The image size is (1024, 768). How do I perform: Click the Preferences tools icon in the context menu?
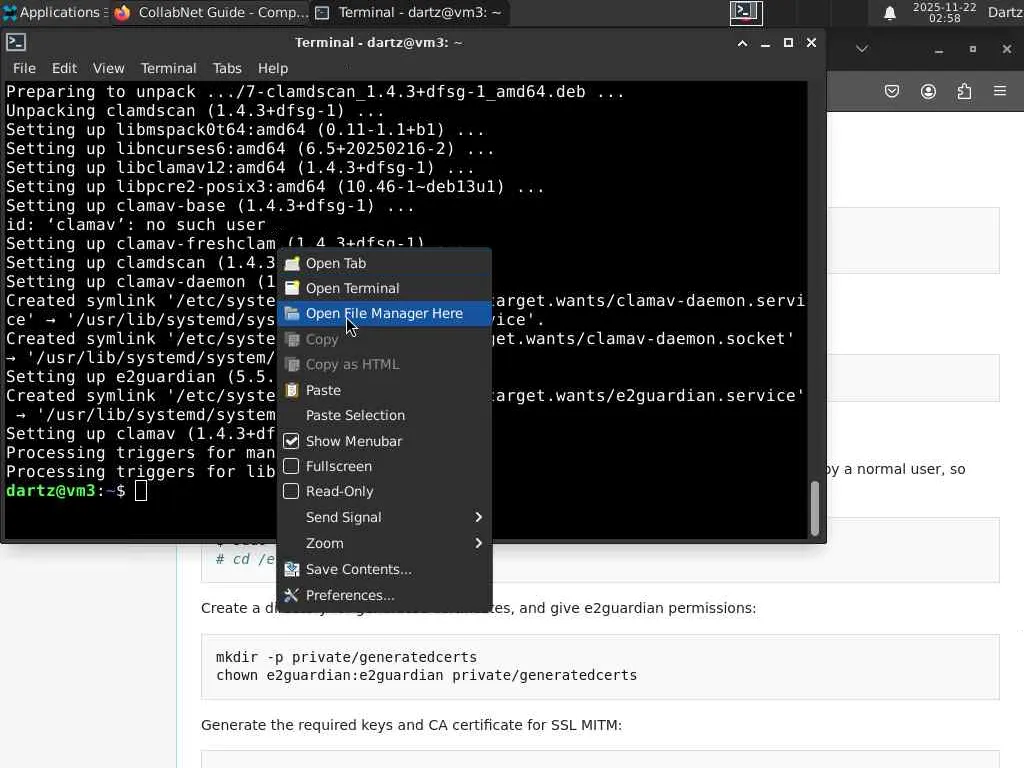pyautogui.click(x=292, y=595)
